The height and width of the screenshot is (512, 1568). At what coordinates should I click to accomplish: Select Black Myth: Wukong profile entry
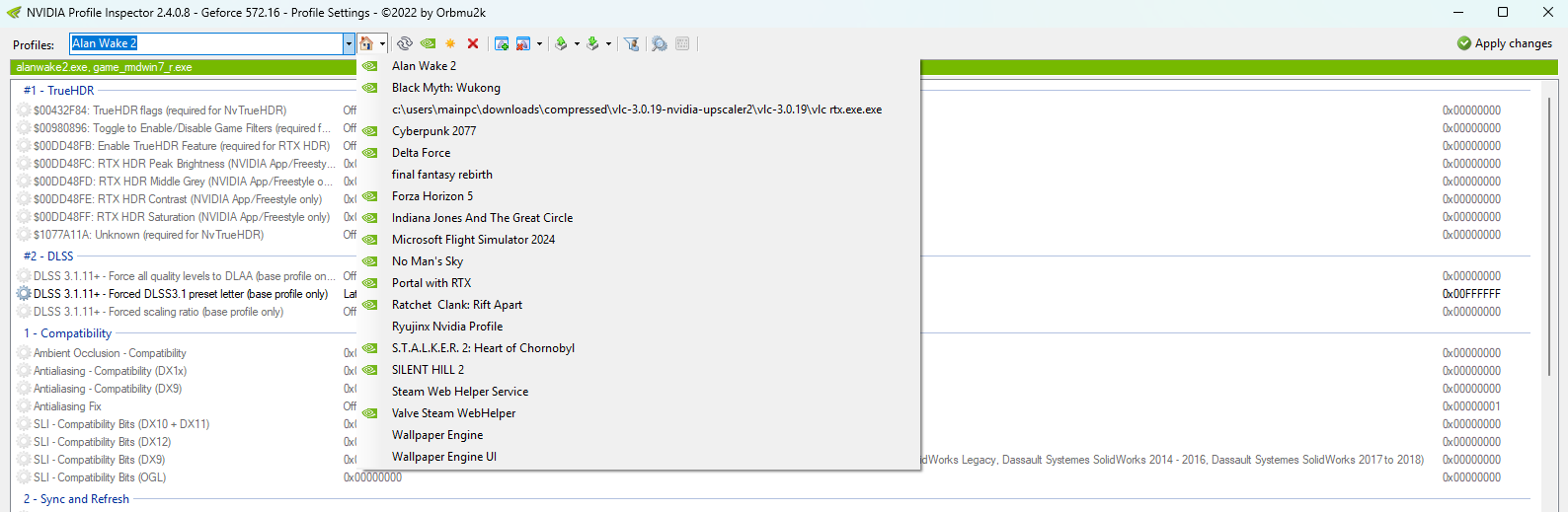pyautogui.click(x=639, y=88)
